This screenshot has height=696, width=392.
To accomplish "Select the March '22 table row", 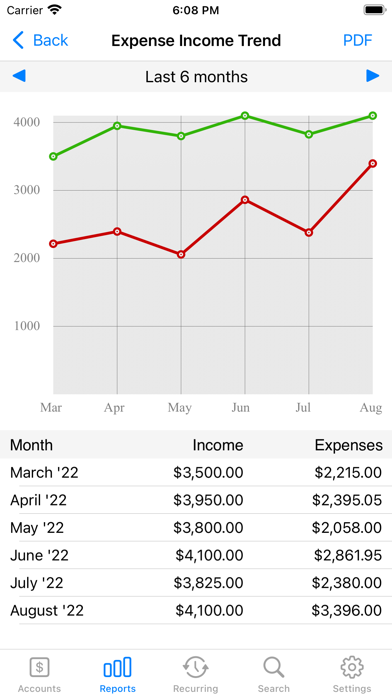I will pos(196,473).
